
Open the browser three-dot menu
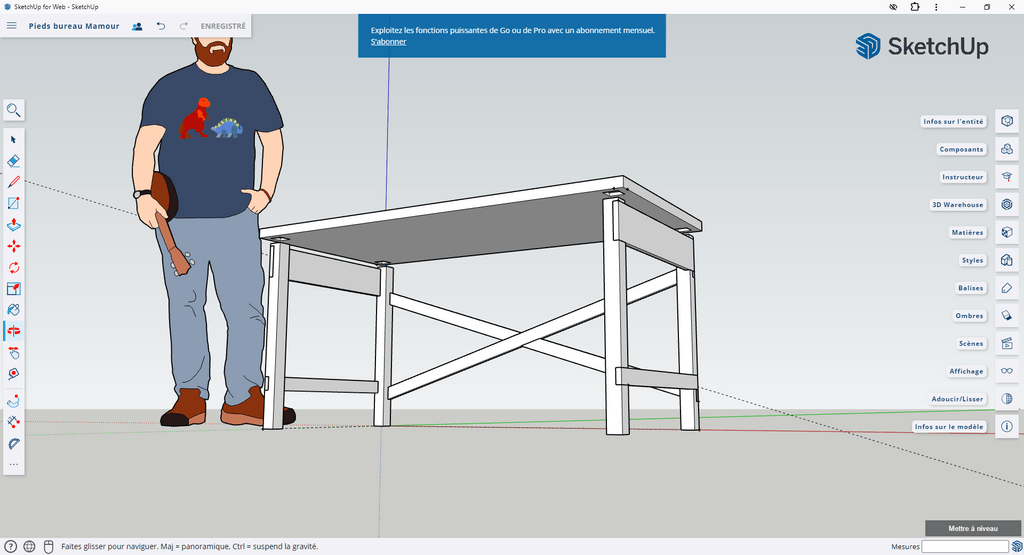click(936, 7)
